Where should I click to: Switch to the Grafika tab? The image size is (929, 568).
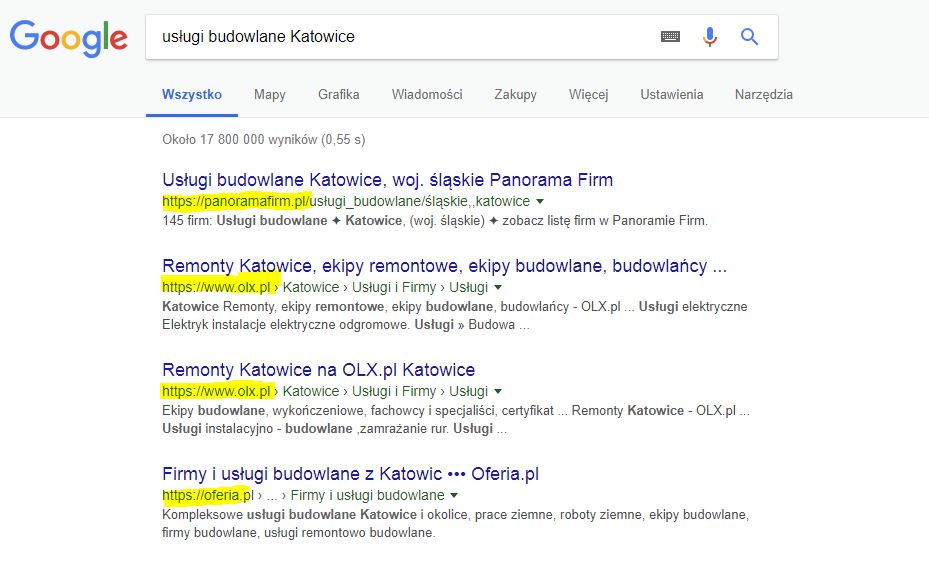click(338, 95)
